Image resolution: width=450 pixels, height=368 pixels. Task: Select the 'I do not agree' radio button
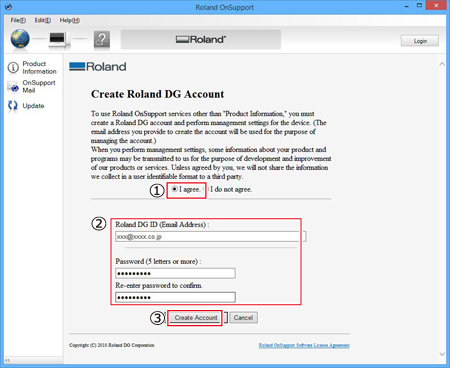(207, 189)
